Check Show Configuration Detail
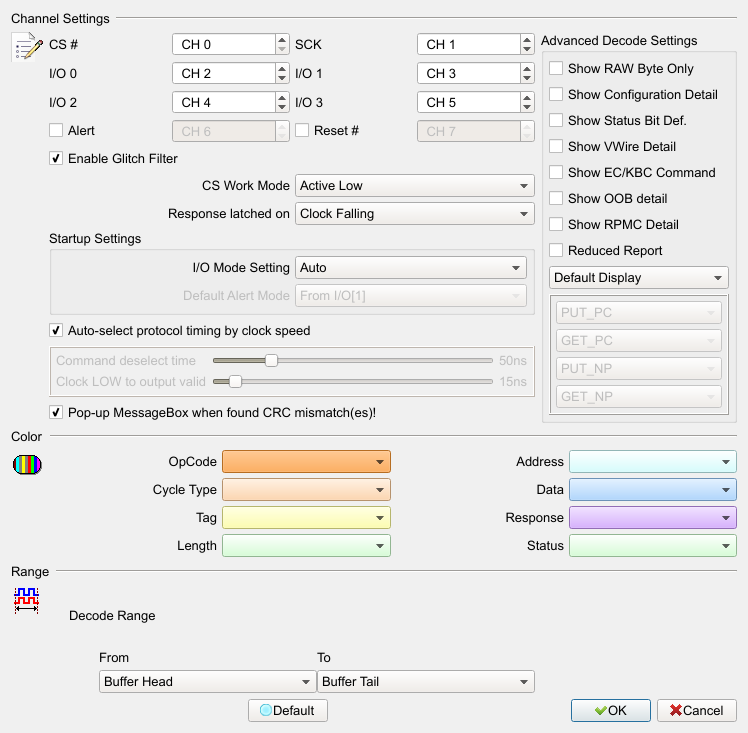 click(x=556, y=94)
